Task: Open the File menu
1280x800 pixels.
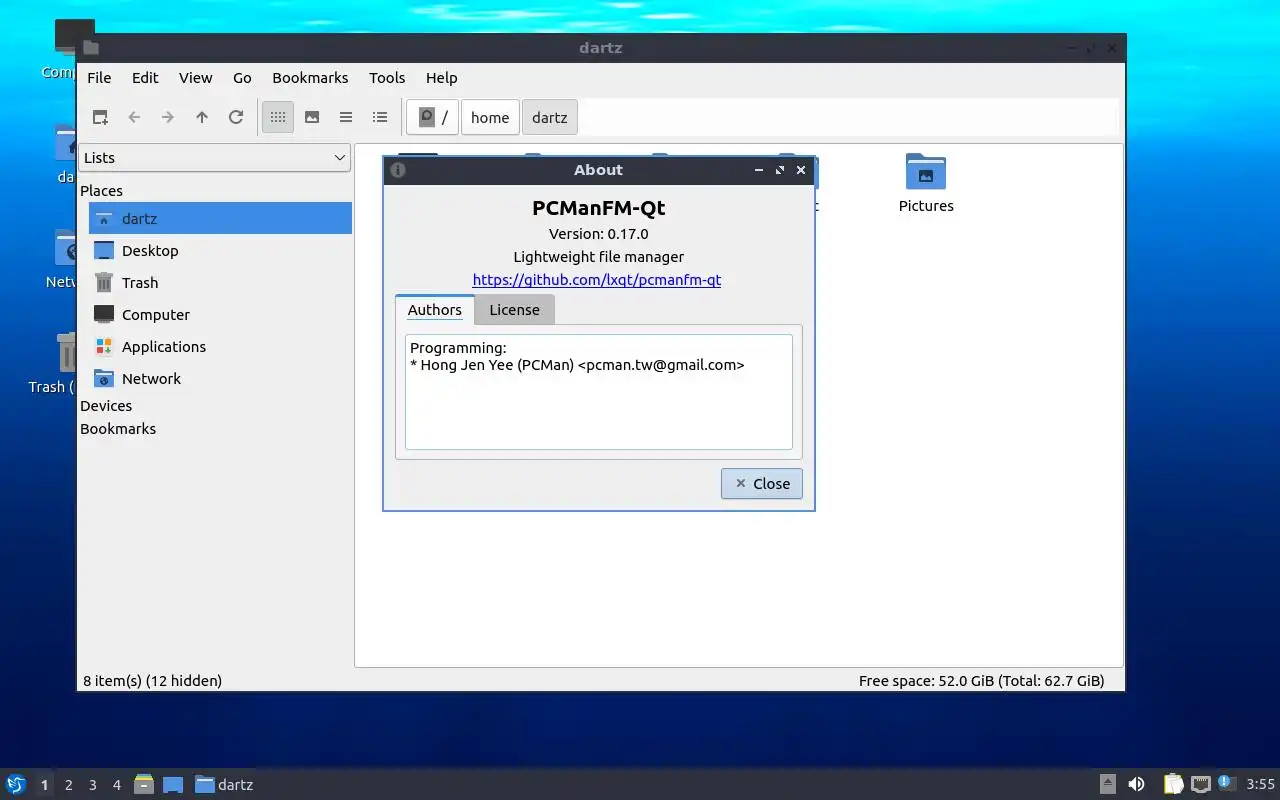Action: click(99, 78)
